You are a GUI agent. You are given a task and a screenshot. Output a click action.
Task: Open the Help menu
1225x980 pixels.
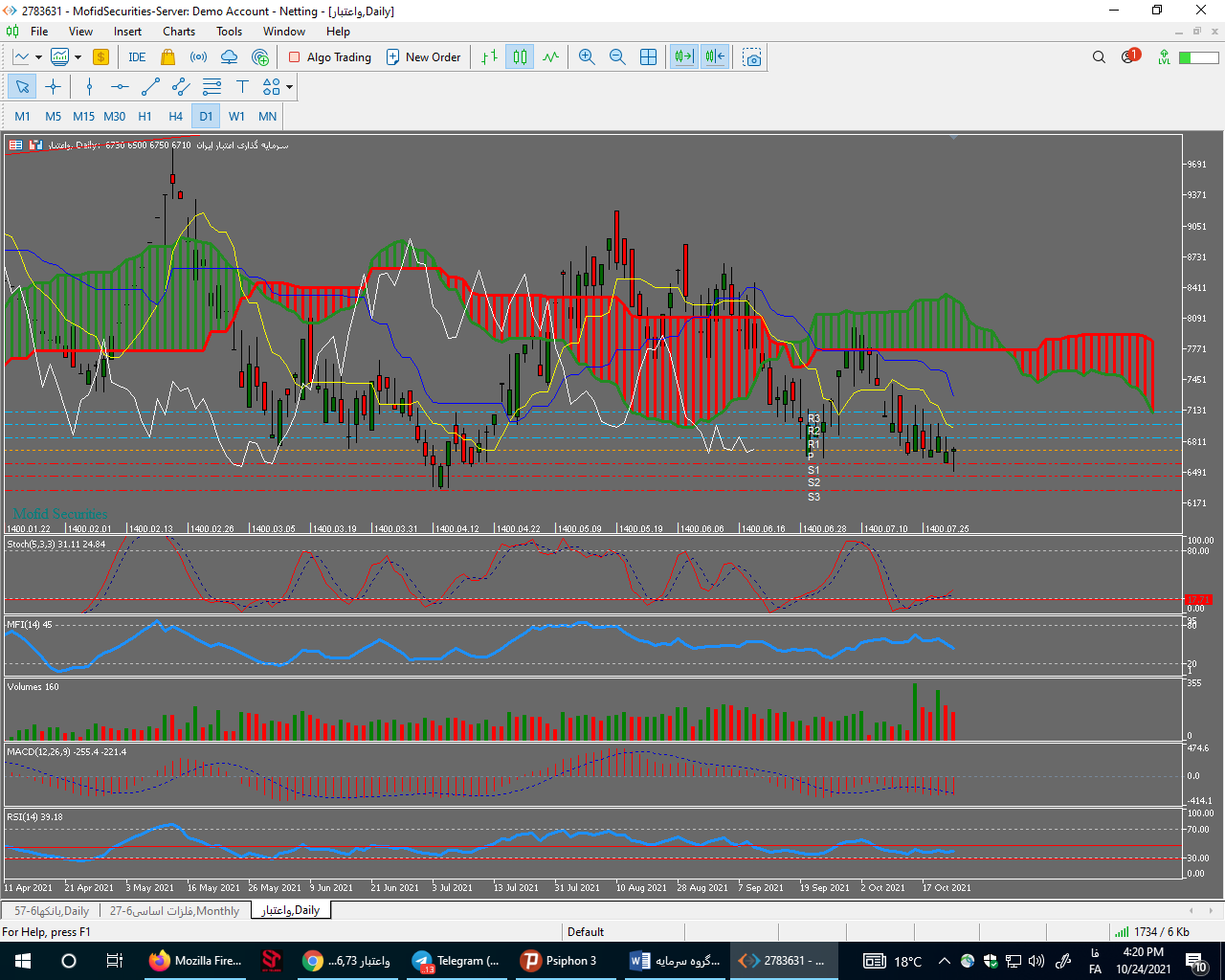pos(338,32)
